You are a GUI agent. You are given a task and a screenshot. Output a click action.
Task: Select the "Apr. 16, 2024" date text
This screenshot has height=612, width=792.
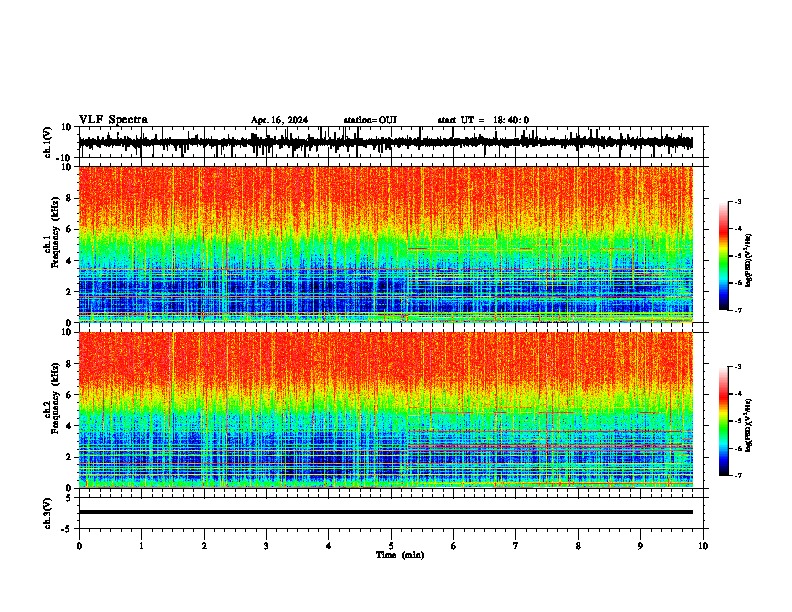click(279, 120)
